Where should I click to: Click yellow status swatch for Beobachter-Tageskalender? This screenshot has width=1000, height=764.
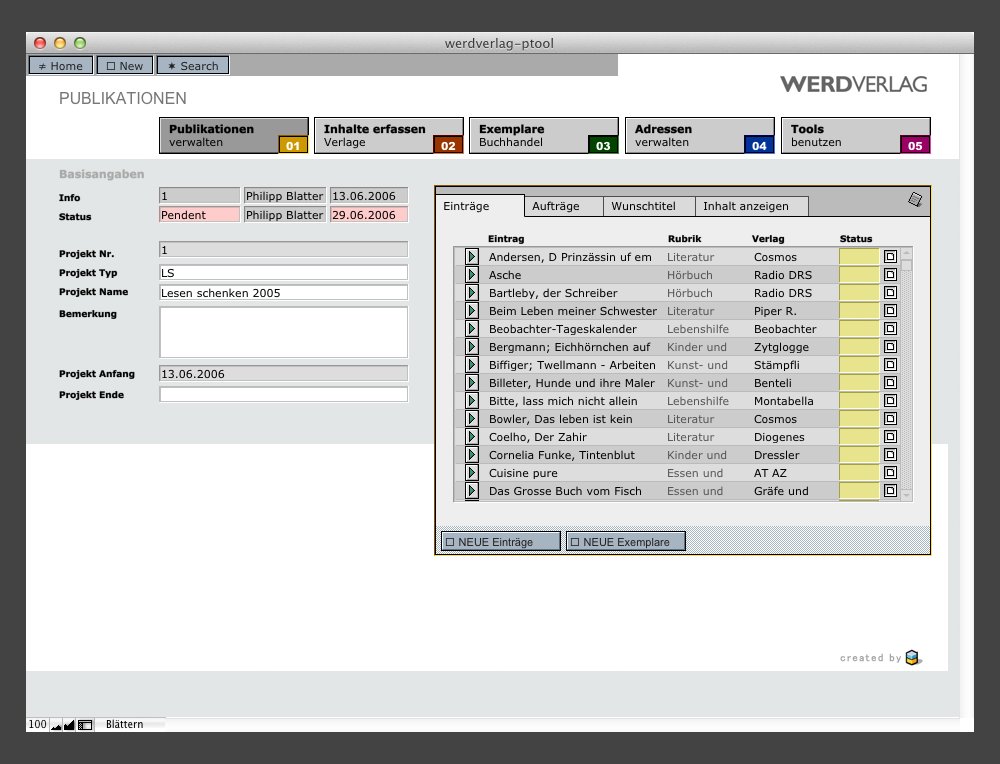coord(858,329)
